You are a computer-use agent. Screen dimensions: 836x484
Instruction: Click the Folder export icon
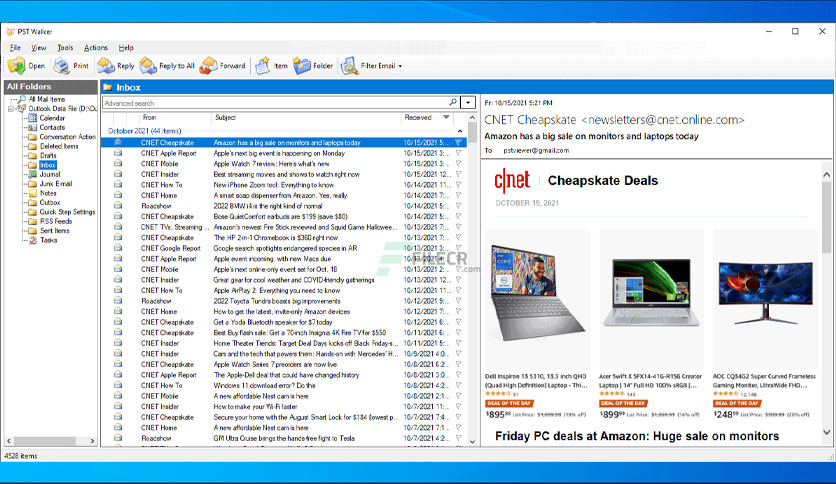(302, 66)
